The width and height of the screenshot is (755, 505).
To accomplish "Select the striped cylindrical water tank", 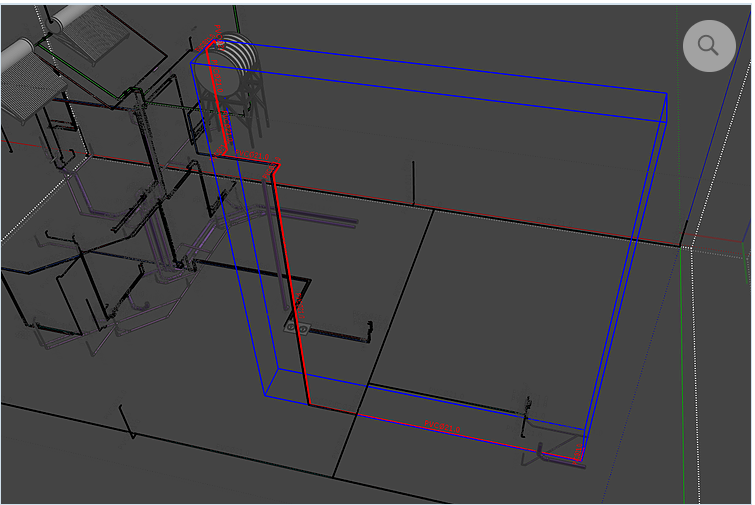I will click(228, 63).
